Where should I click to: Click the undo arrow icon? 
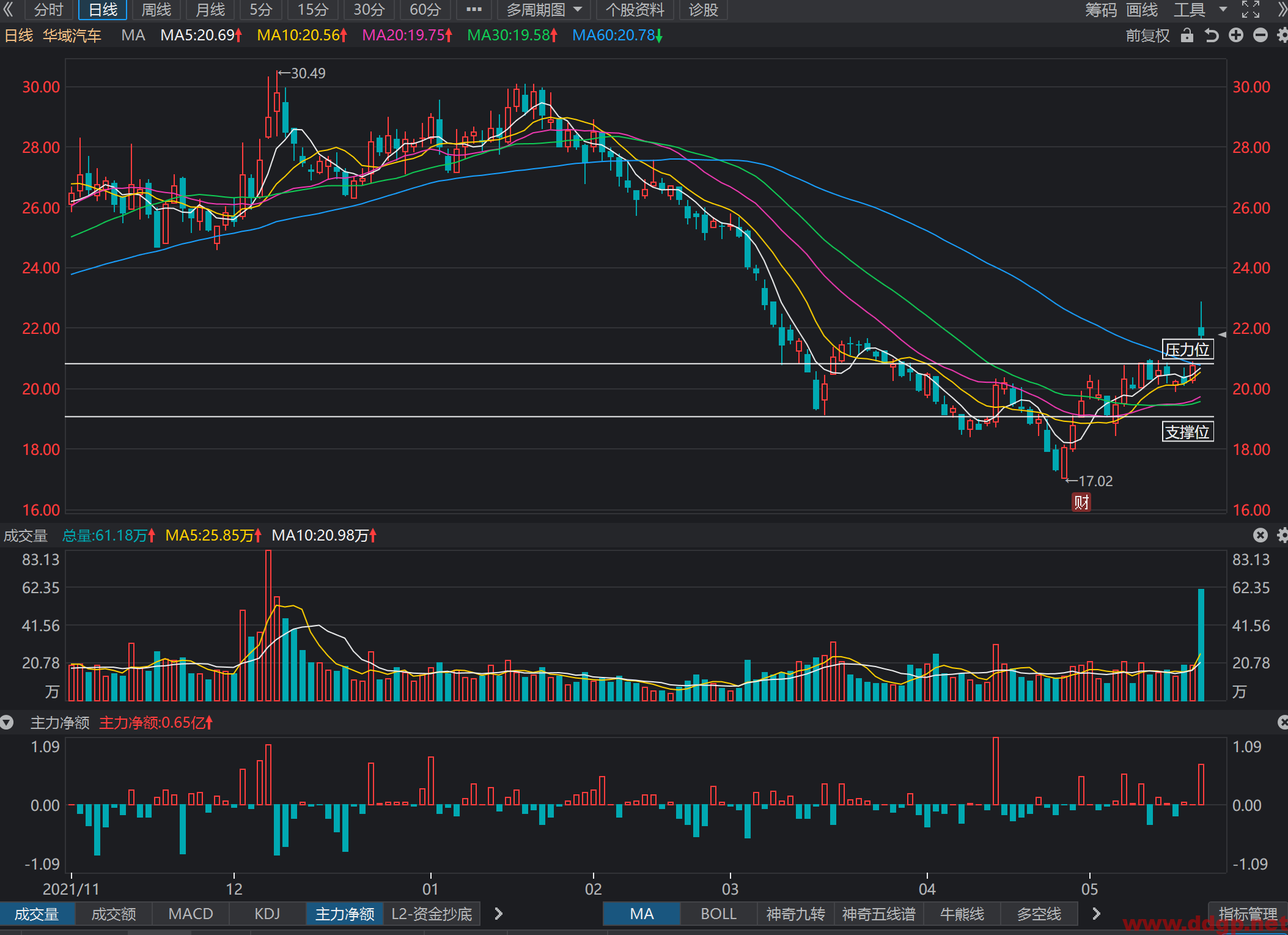(1211, 35)
